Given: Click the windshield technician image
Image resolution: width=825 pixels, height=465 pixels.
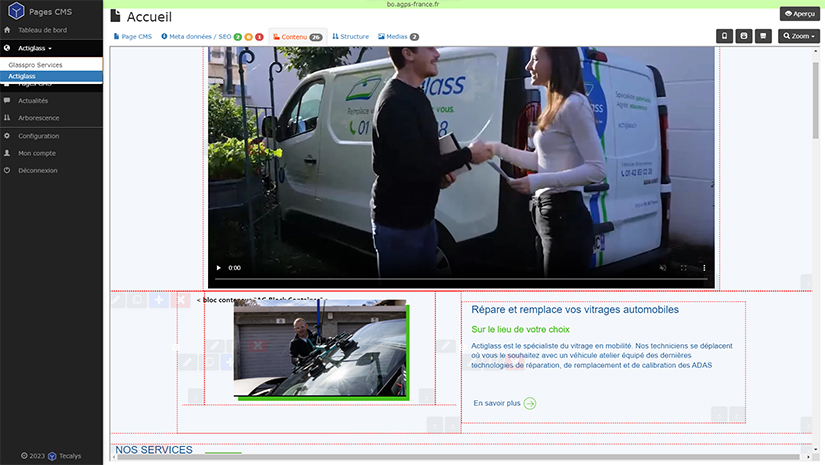Looking at the screenshot, I should [321, 350].
